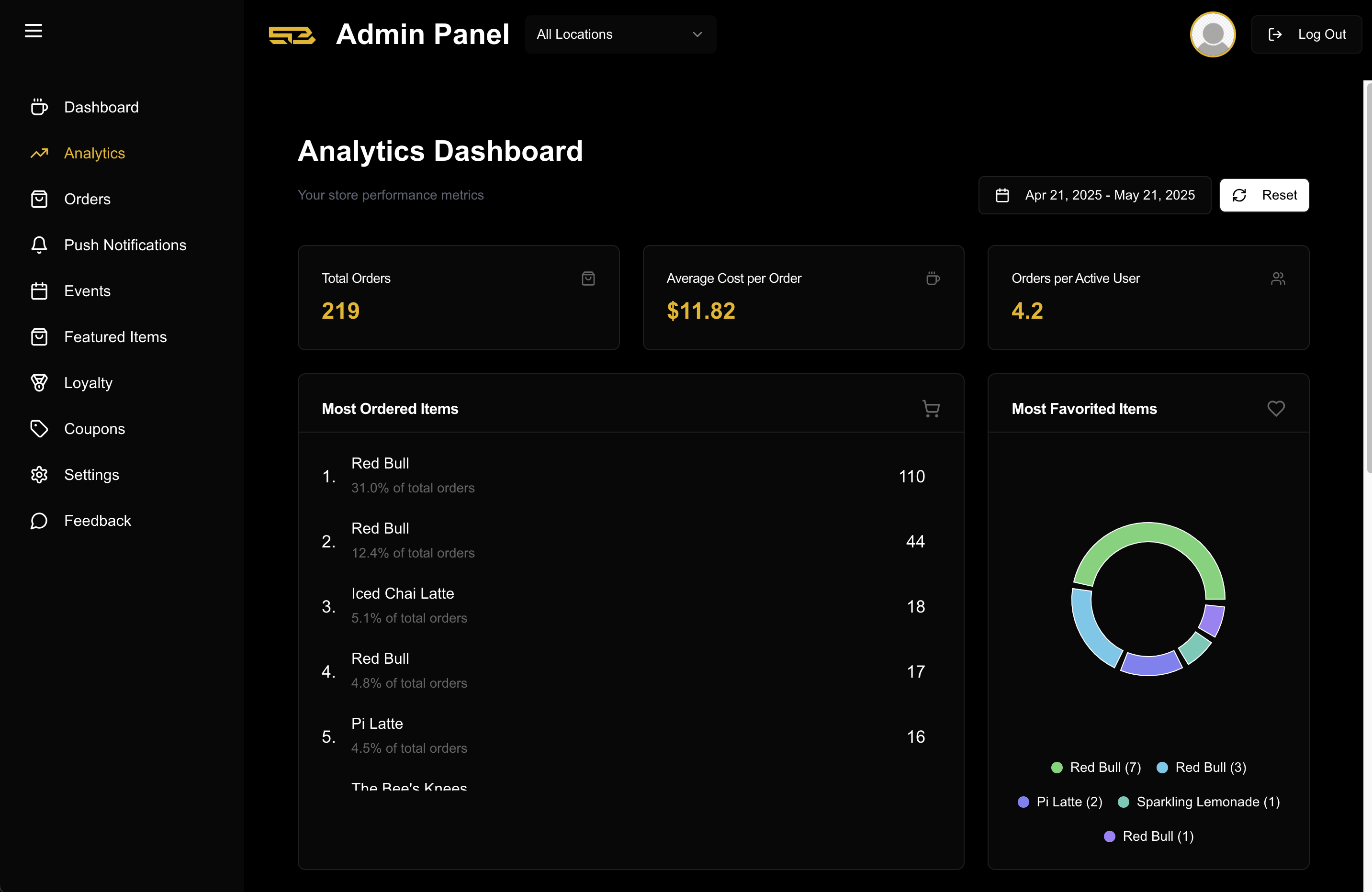This screenshot has width=1372, height=892.
Task: Click the yellow Admin Panel logo
Action: (x=292, y=35)
